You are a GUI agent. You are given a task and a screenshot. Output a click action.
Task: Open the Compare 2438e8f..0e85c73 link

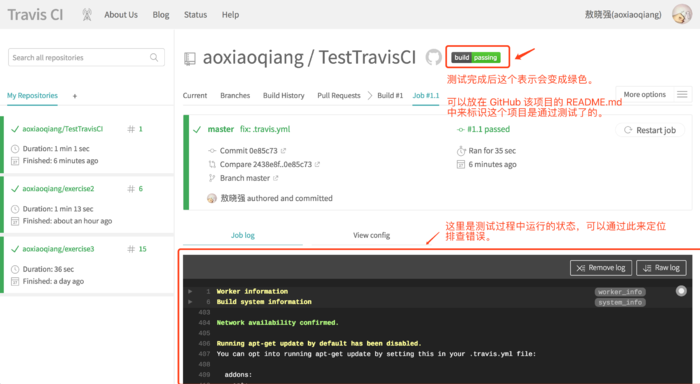pyautogui.click(x=266, y=164)
